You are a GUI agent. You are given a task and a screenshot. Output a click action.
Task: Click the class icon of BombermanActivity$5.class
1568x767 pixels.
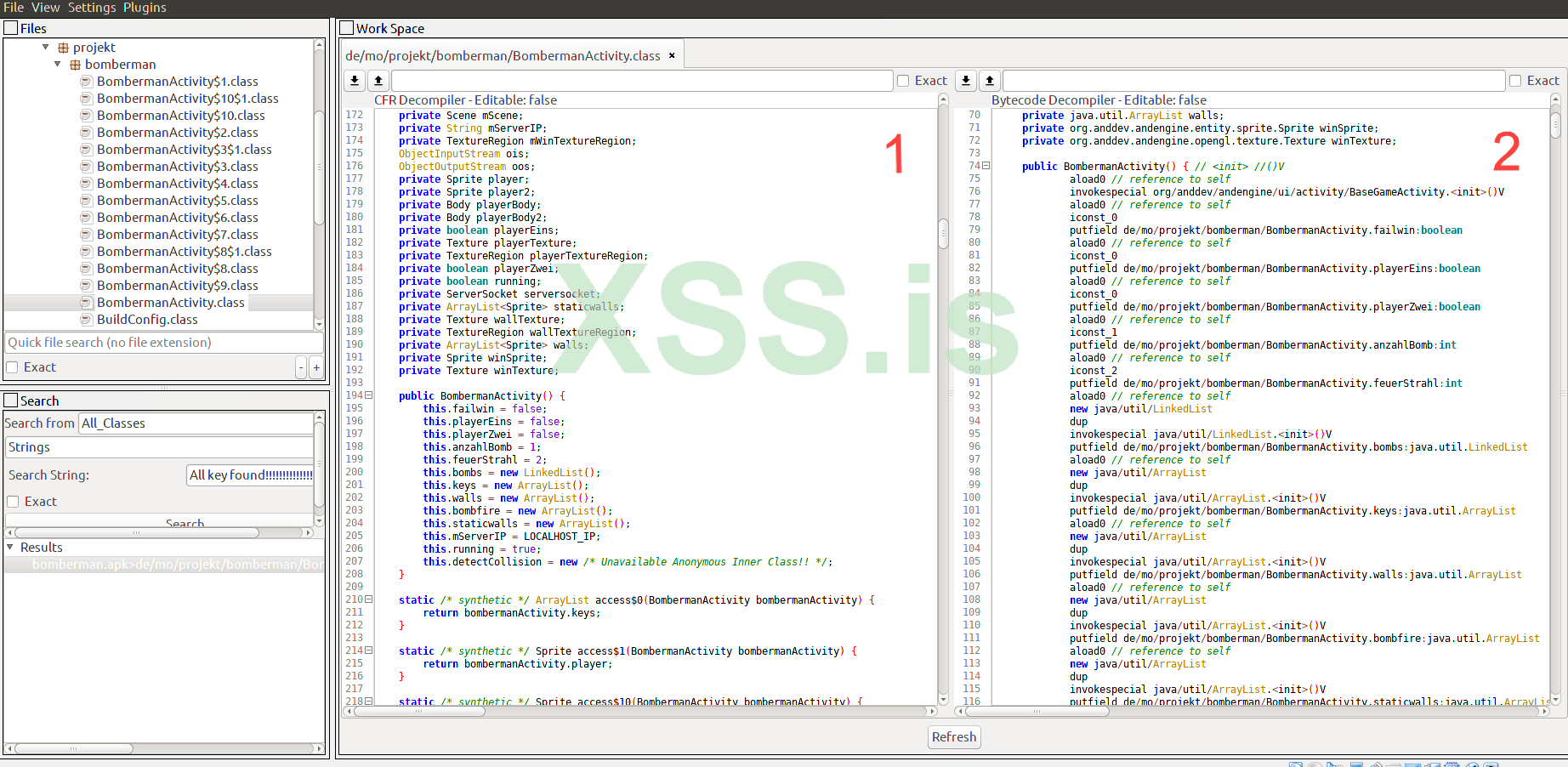point(86,201)
